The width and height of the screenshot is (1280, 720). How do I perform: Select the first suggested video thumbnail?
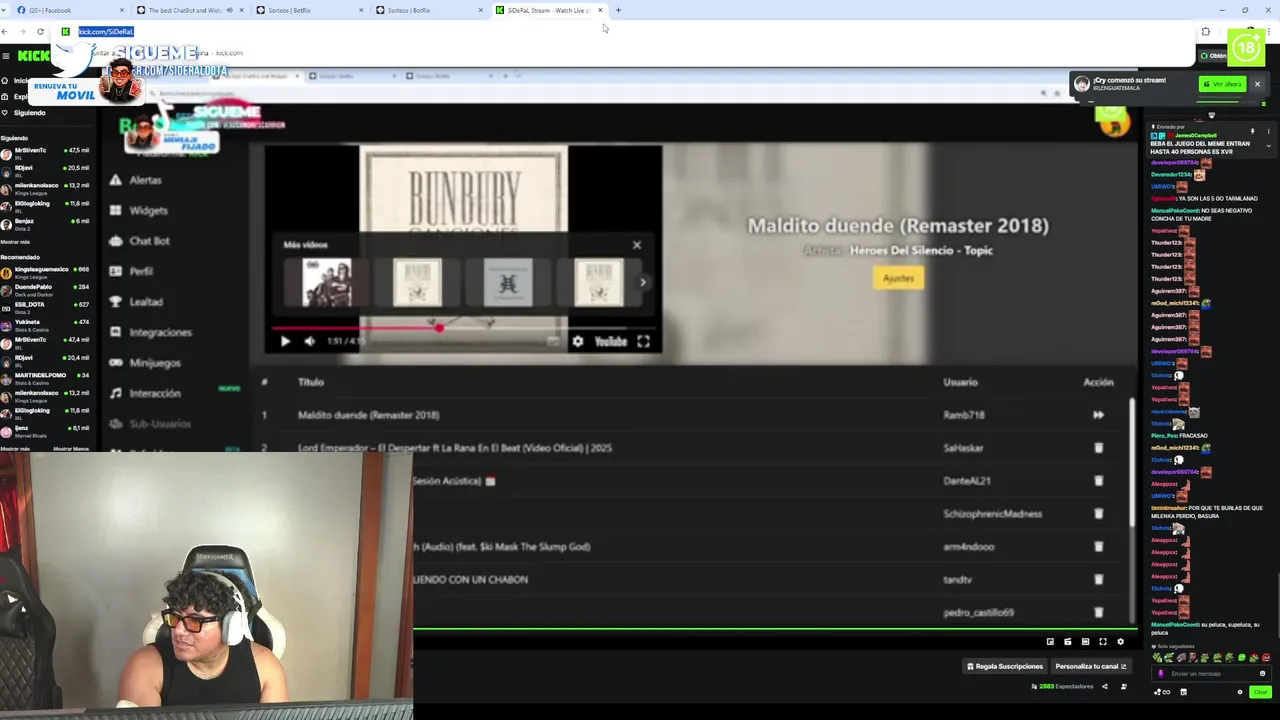(x=327, y=283)
